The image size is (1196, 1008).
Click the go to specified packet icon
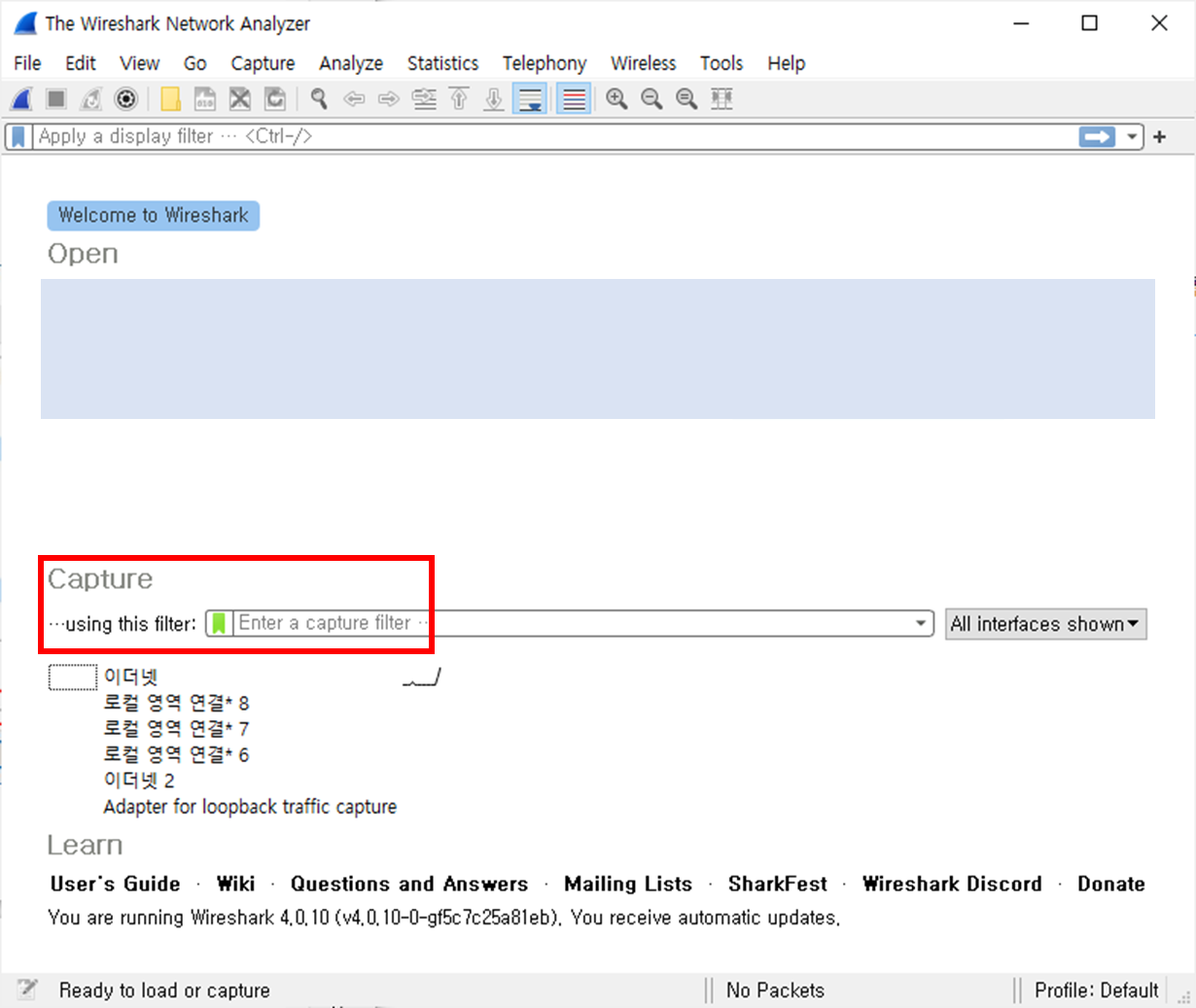pos(424,98)
